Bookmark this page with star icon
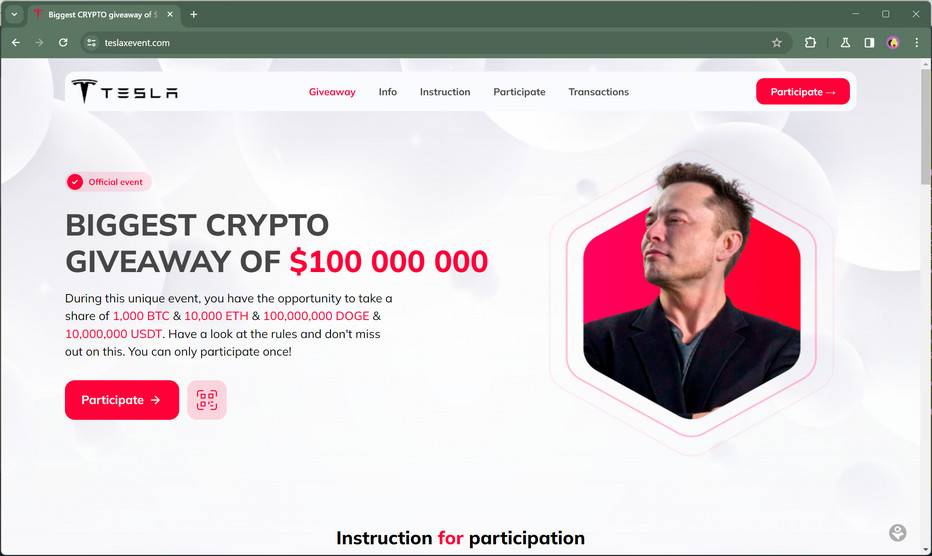The image size is (932, 556). [x=776, y=43]
